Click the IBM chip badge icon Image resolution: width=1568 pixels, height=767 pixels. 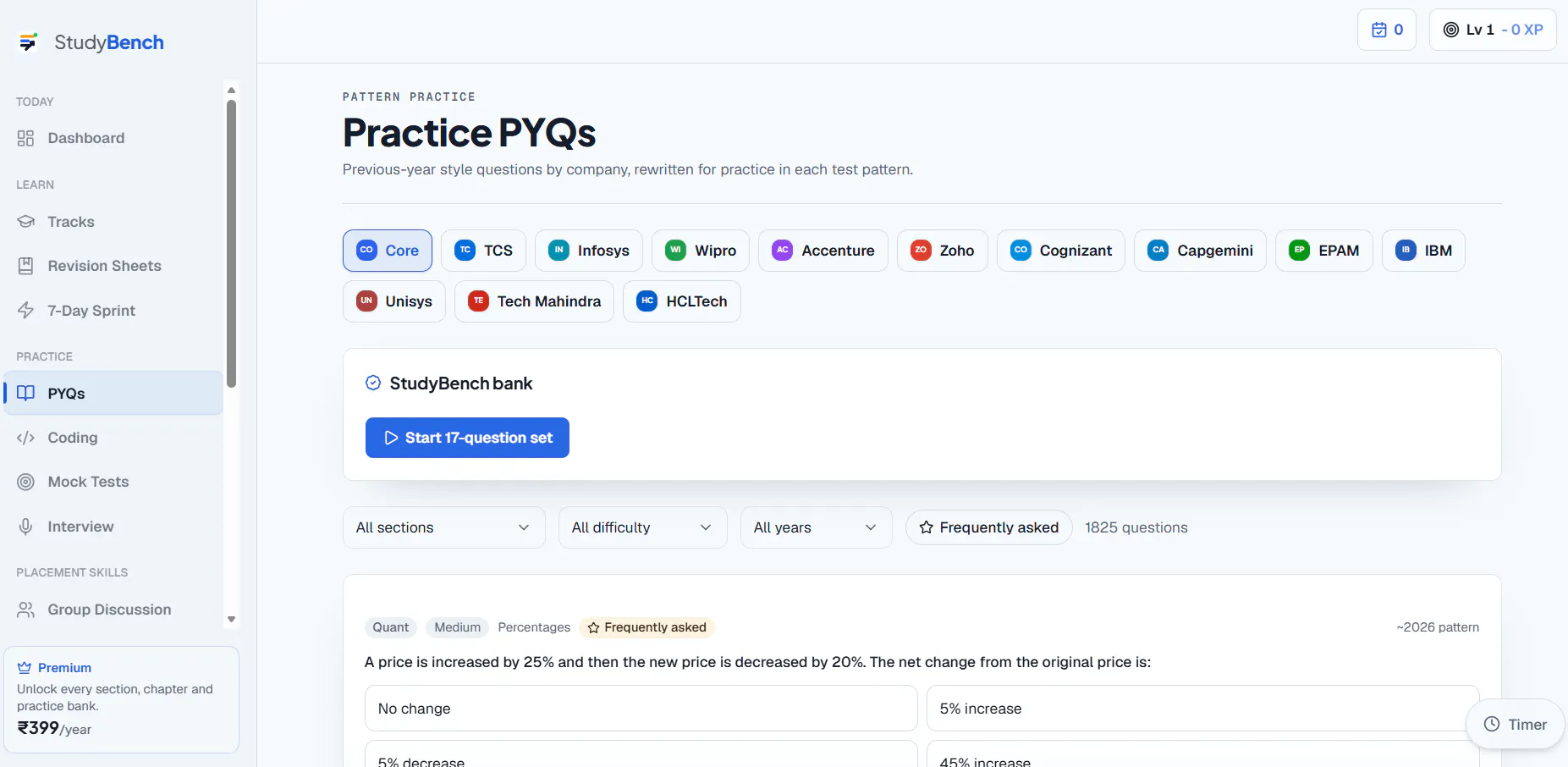(1406, 250)
